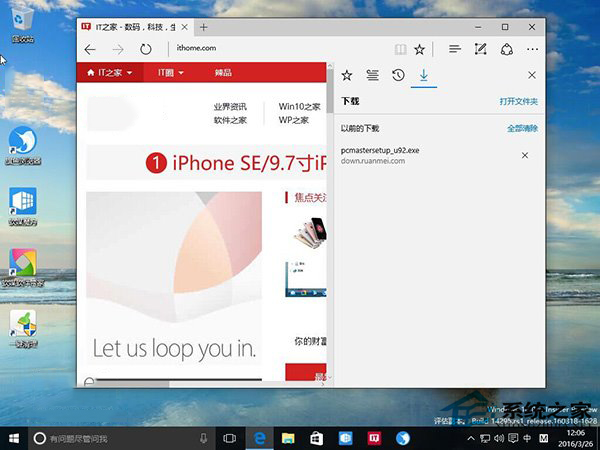Viewport: 600px width, 450px height.
Task: Switch to History tab in Hub panel
Action: pos(398,75)
